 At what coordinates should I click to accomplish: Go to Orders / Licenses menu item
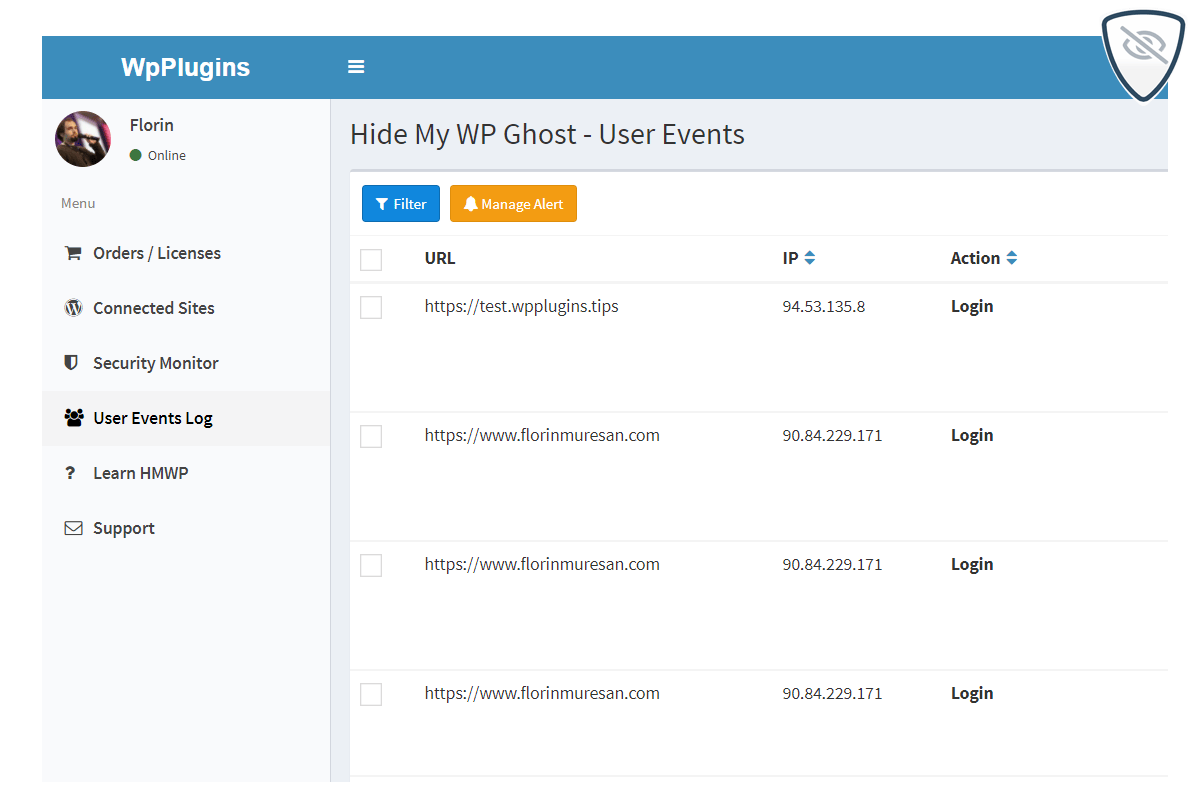(156, 253)
